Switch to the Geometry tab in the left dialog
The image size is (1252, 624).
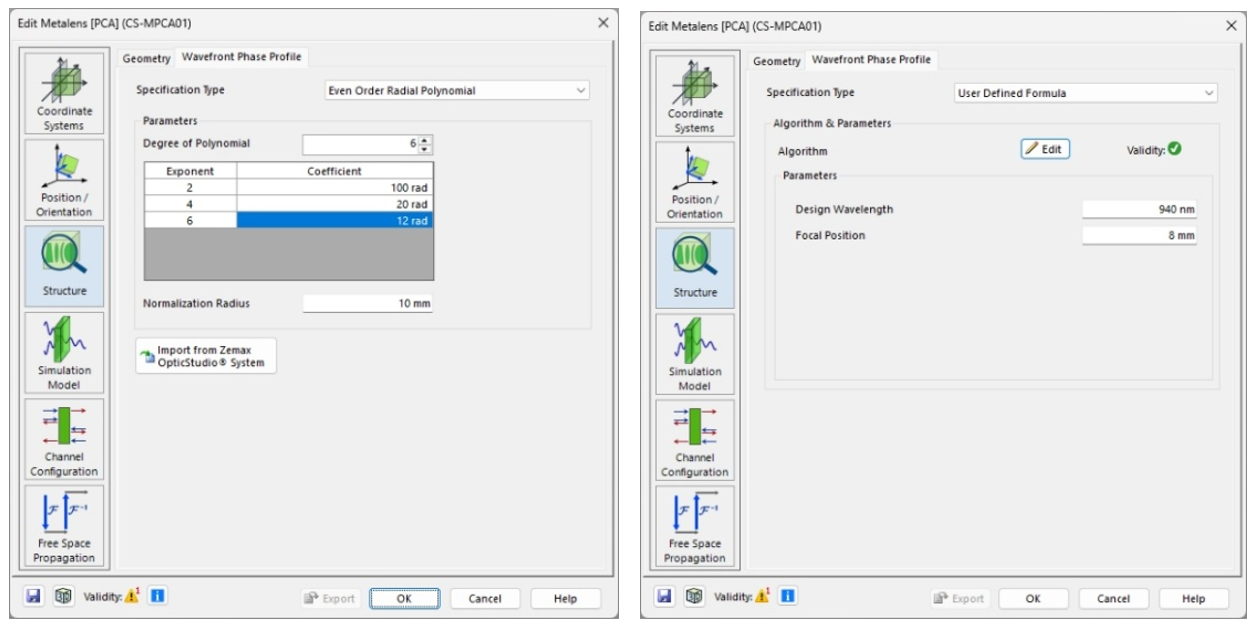point(146,58)
